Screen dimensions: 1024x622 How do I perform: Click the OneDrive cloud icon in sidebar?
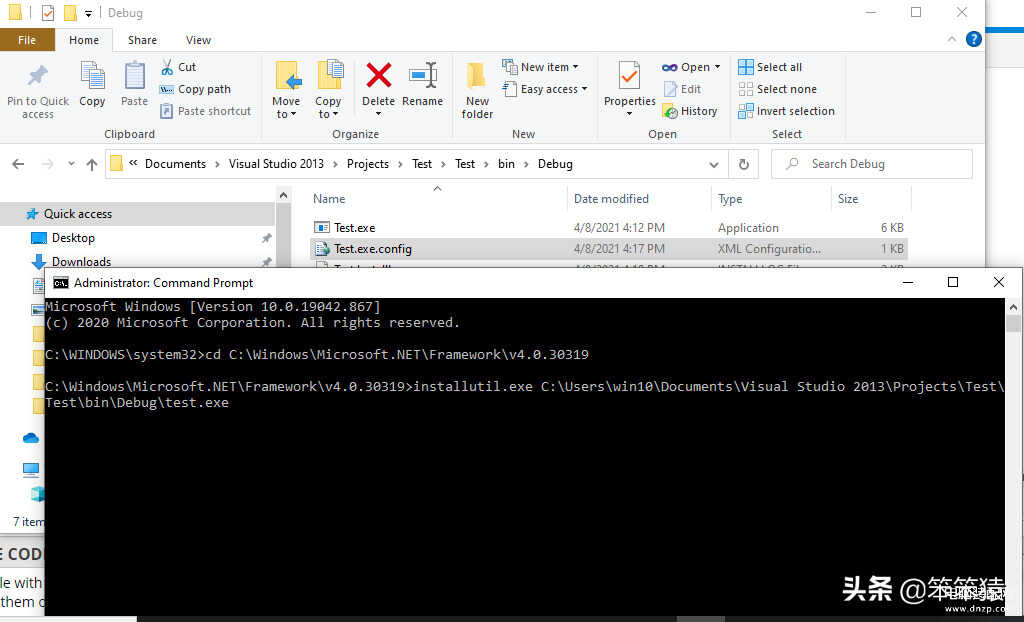(x=31, y=438)
